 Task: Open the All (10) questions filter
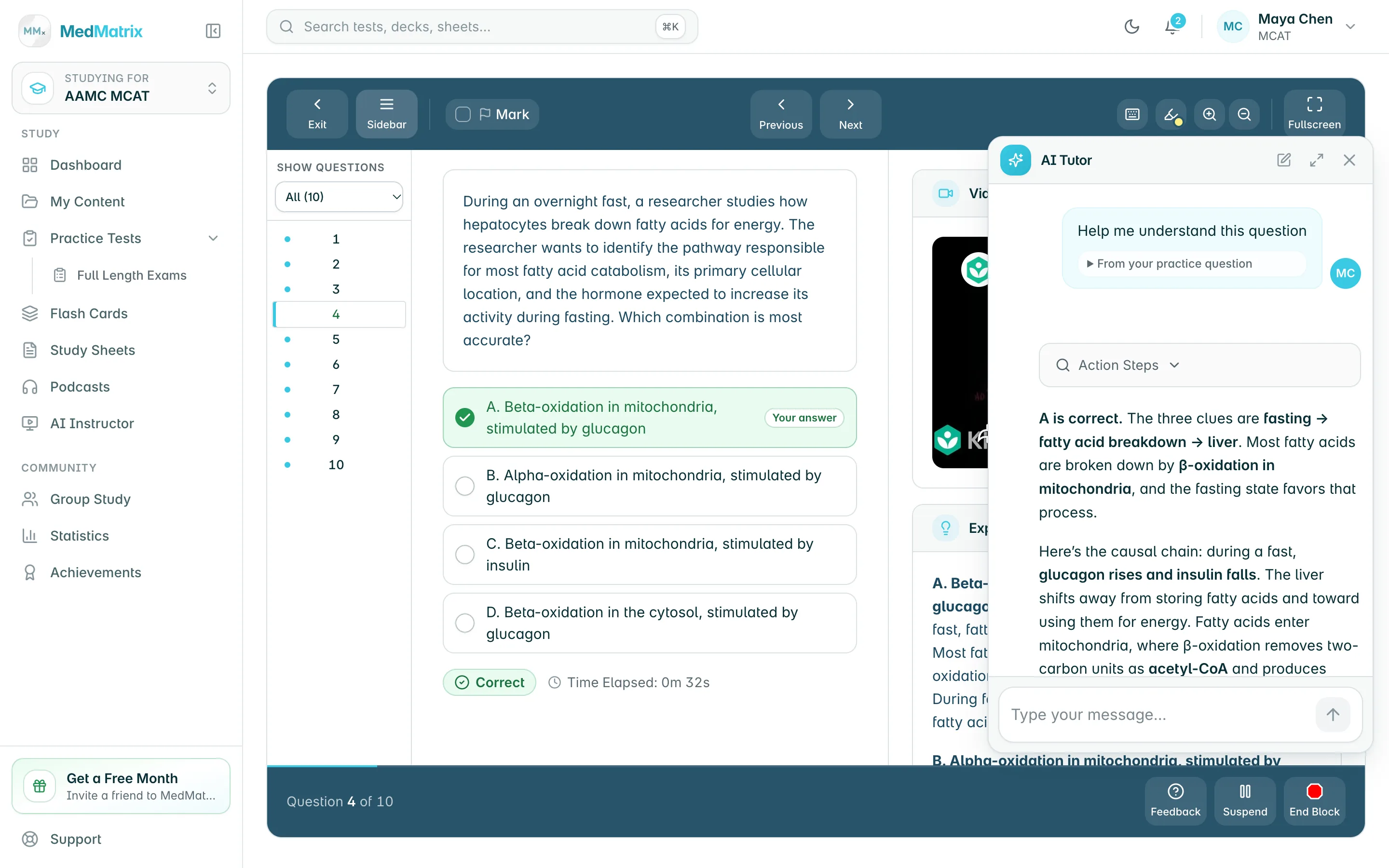click(x=339, y=197)
